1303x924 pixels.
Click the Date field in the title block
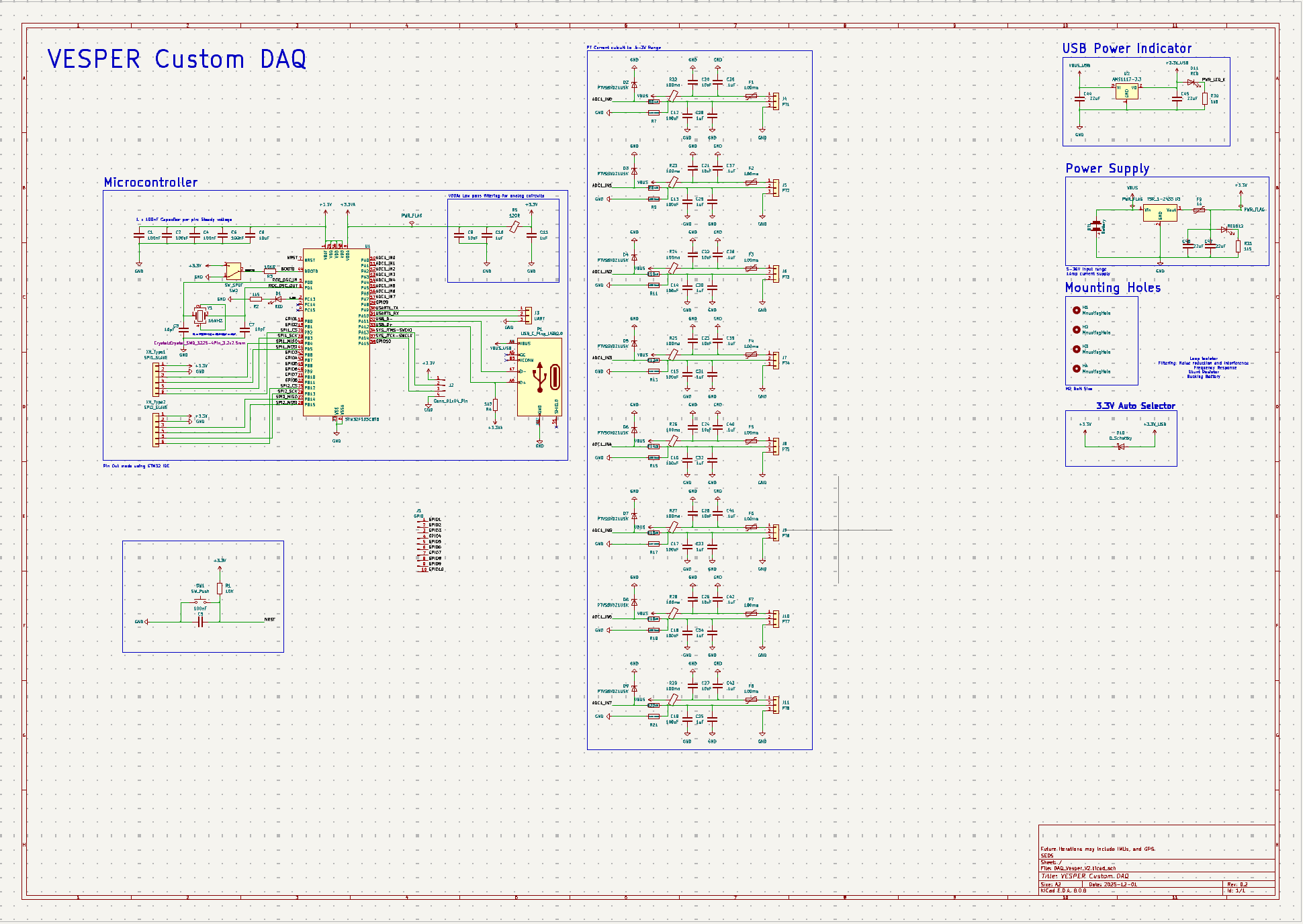tap(1113, 884)
